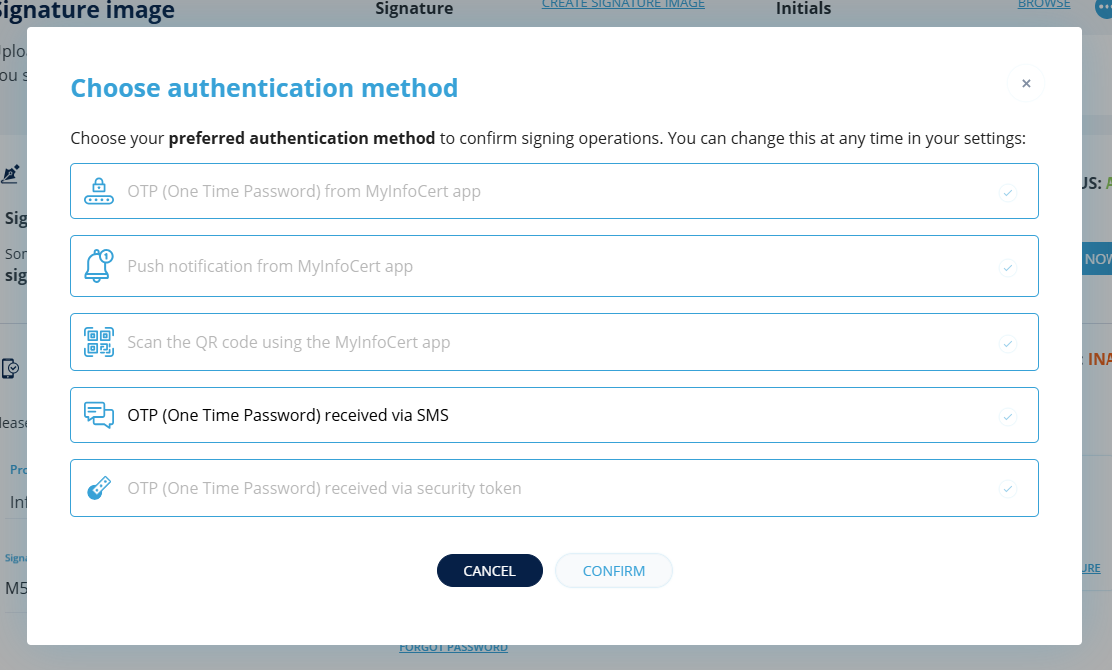This screenshot has height=670, width=1112.
Task: Tick the checkmark for OTP received via SMS
Action: coord(1008,416)
